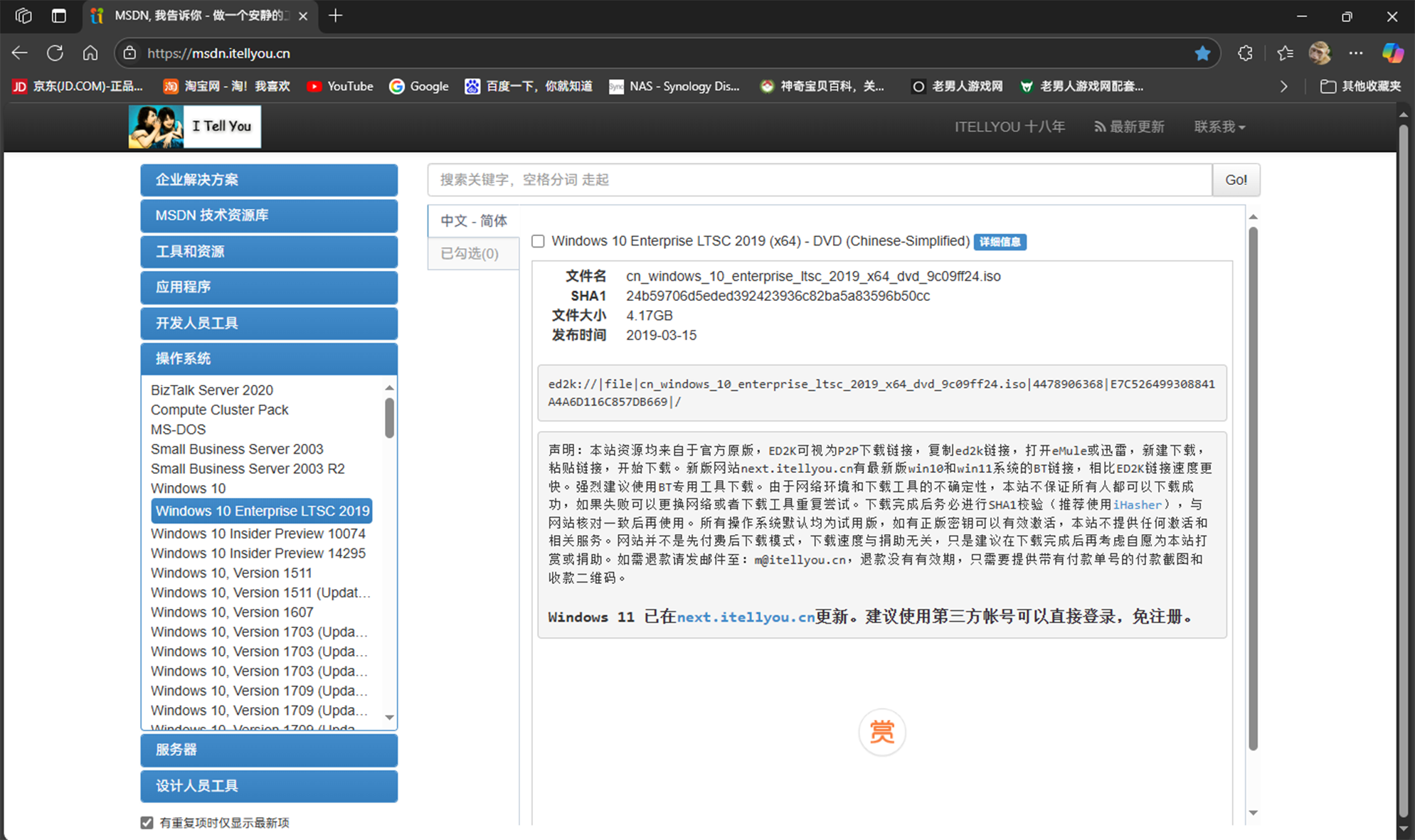The width and height of the screenshot is (1415, 840).
Task: Open the 老男人游戏网 bookmark
Action: 958,86
